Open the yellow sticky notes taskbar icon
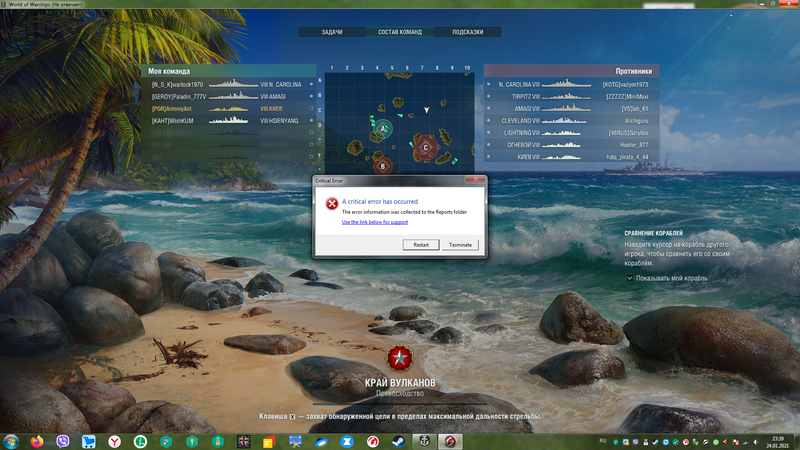Image resolution: width=800 pixels, height=450 pixels. click(x=269, y=441)
